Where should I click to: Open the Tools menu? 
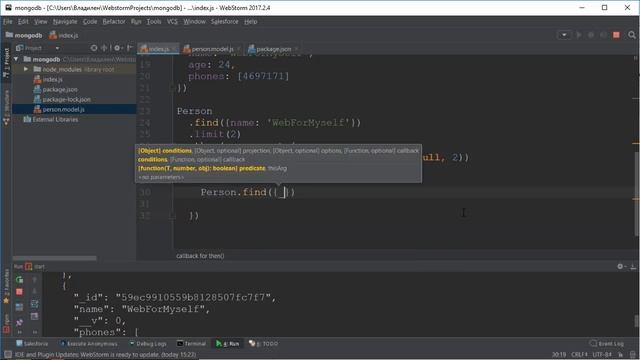click(x=154, y=22)
